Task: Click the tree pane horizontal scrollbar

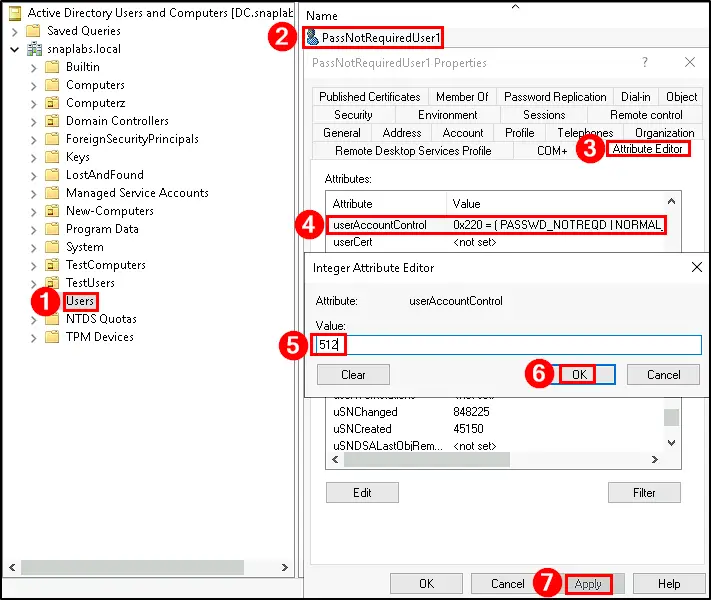Action: [x=132, y=567]
